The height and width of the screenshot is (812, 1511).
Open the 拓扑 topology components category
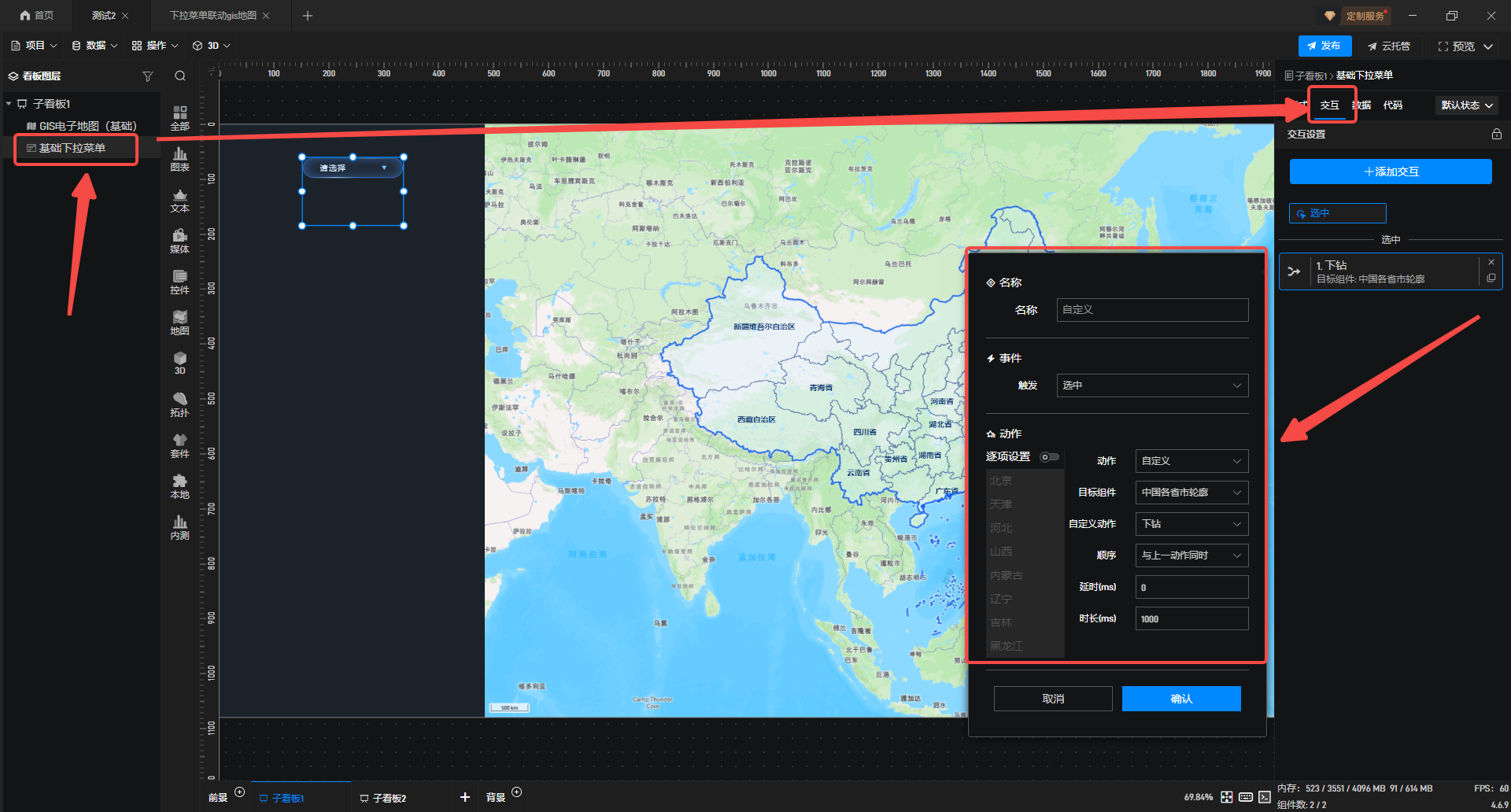tap(179, 404)
